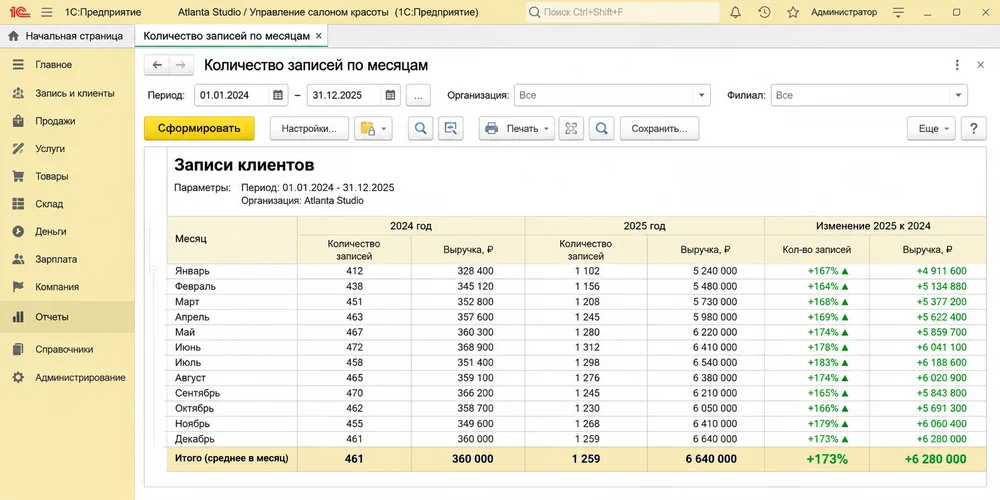Go back with the left arrow button
This screenshot has width=1000, height=500.
(157, 65)
